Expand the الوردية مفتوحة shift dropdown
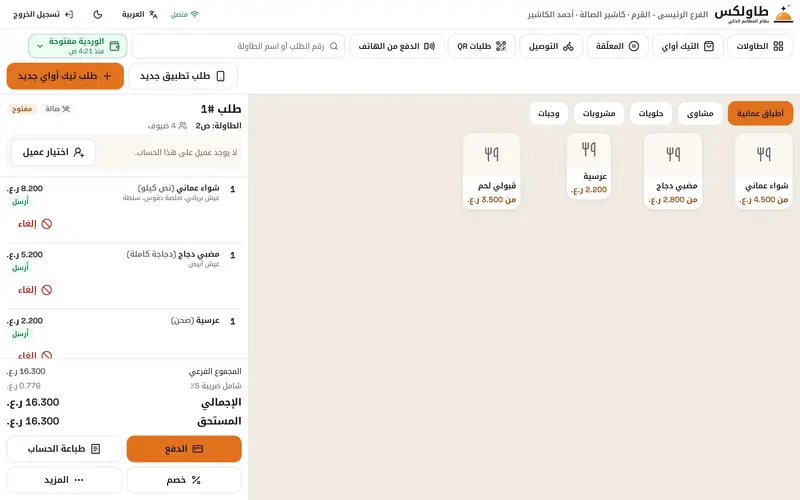 pos(78,46)
